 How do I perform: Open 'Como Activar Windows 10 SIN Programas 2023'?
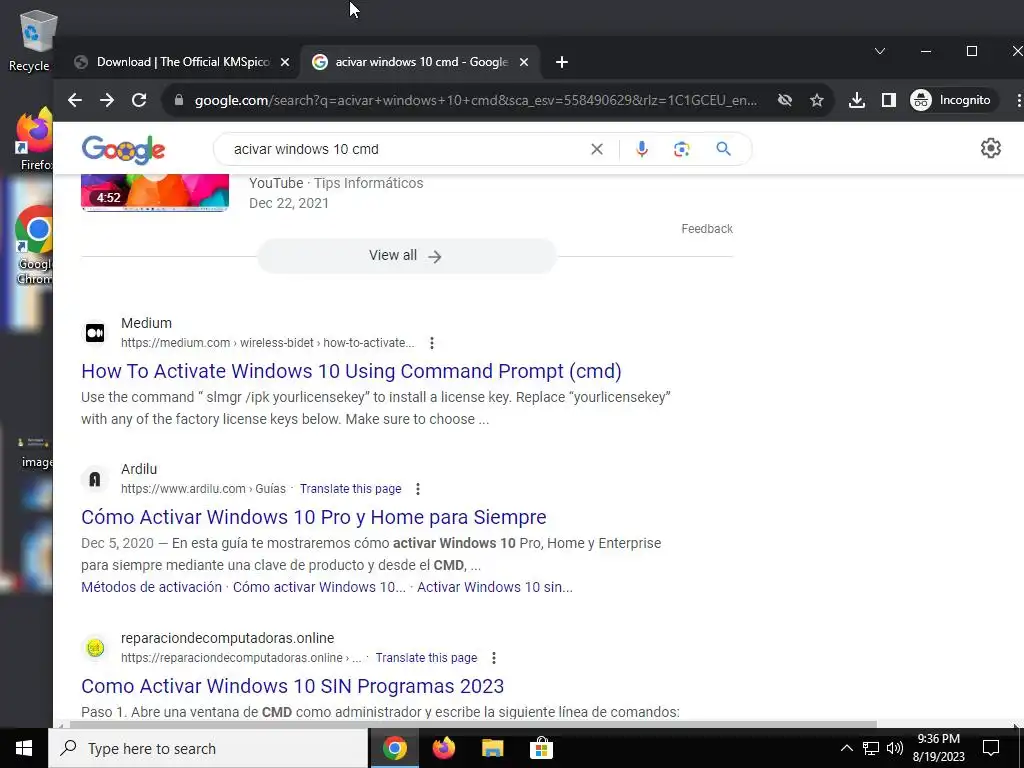[293, 686]
